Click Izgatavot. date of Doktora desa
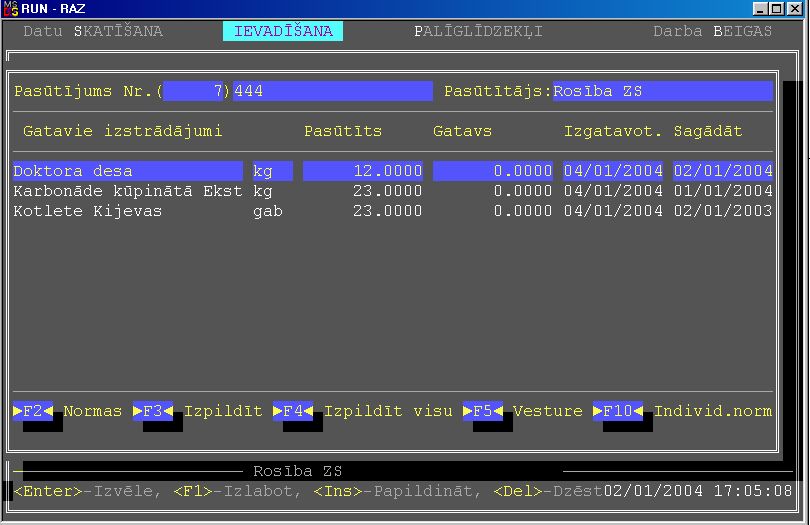Screen dimensions: 810x525 pos(613,171)
